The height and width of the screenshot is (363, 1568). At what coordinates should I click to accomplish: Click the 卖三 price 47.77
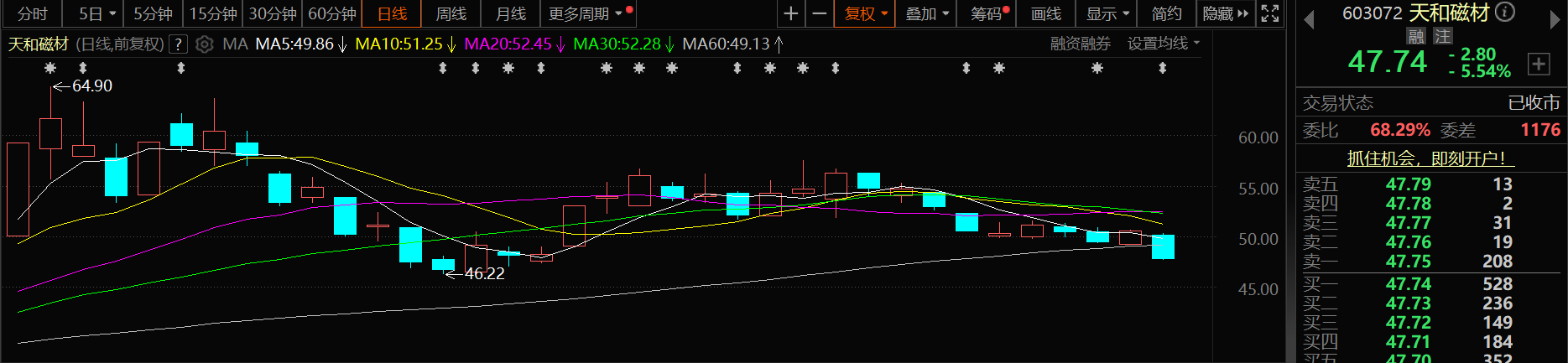(x=1409, y=223)
